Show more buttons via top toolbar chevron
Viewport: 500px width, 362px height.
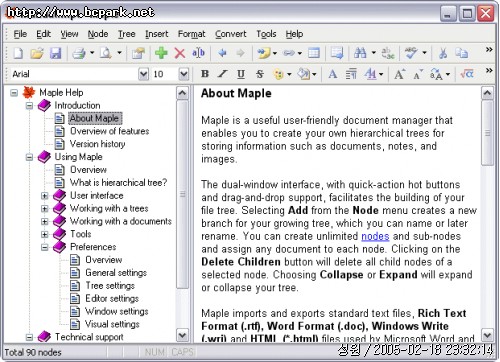[x=489, y=50]
